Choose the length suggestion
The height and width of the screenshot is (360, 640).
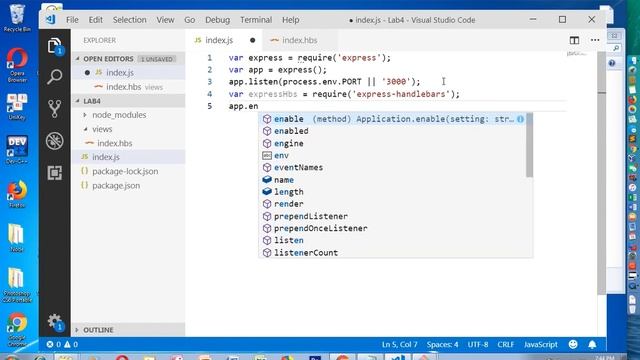click(393, 192)
